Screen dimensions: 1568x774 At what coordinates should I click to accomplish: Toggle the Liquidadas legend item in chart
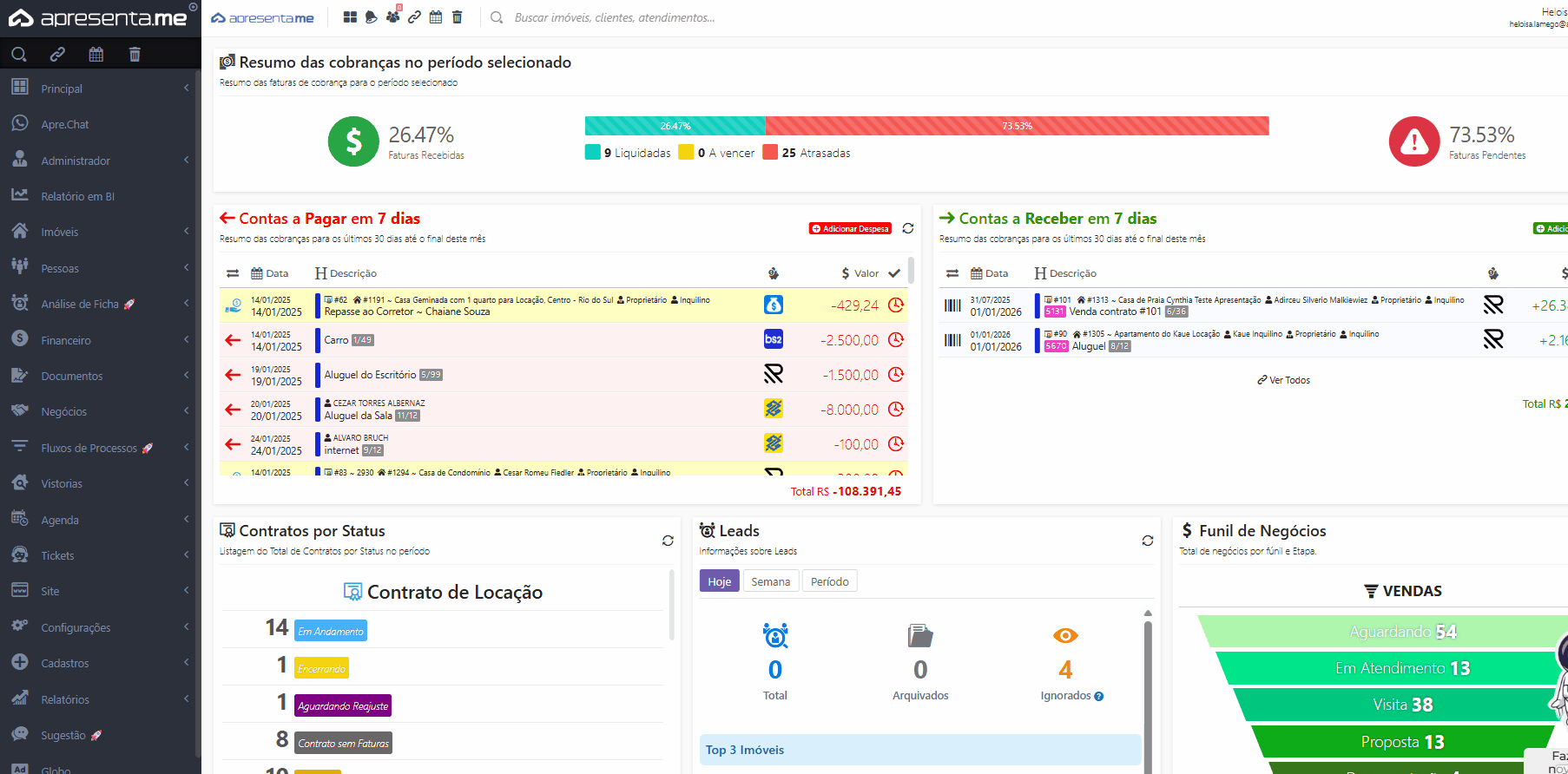(629, 153)
